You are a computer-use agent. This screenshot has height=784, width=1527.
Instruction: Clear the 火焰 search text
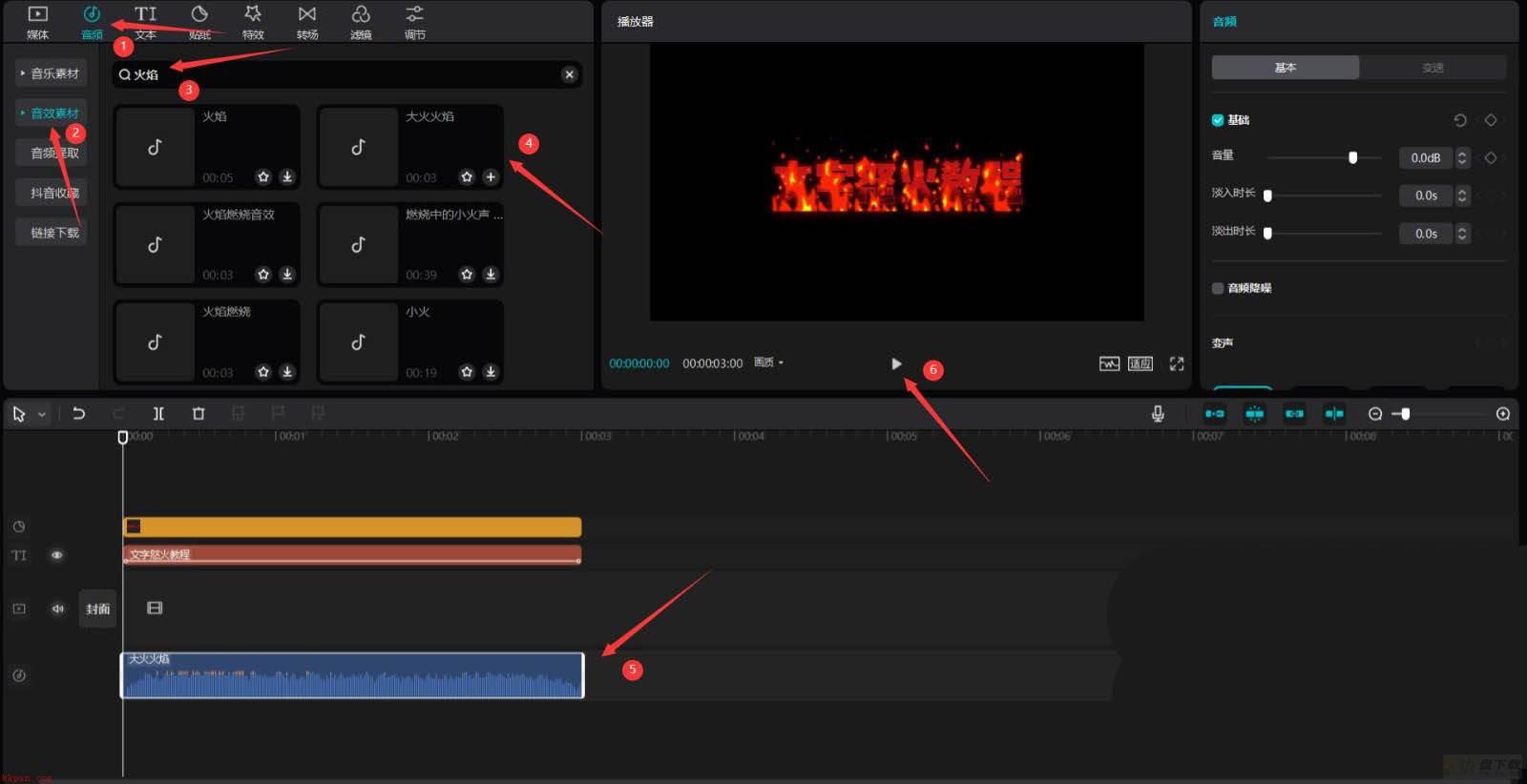coord(569,74)
